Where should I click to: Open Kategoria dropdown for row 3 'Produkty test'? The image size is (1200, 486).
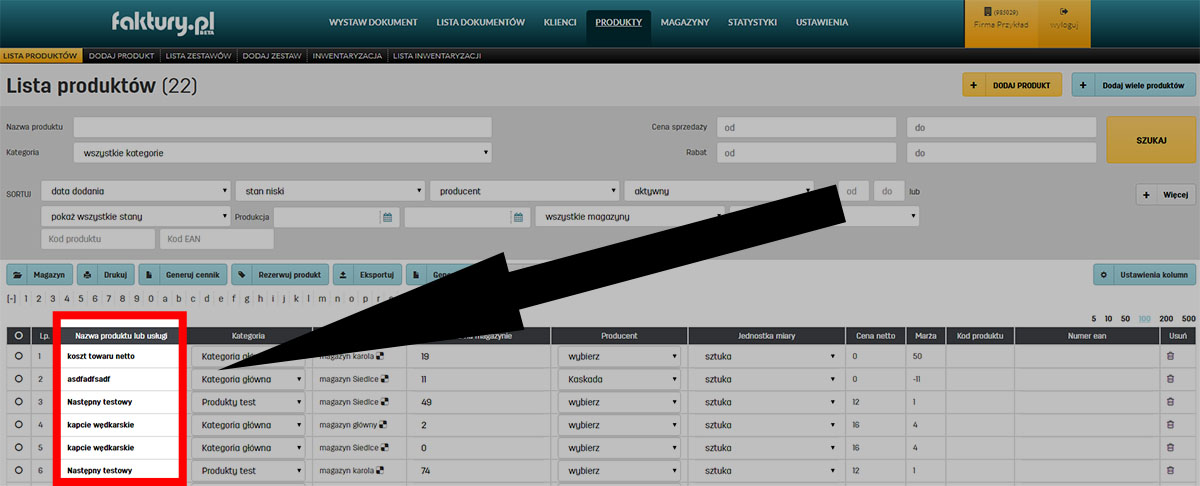pos(250,402)
